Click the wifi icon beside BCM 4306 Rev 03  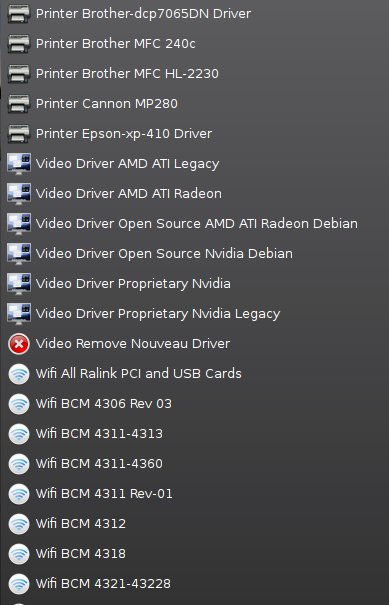click(19, 404)
